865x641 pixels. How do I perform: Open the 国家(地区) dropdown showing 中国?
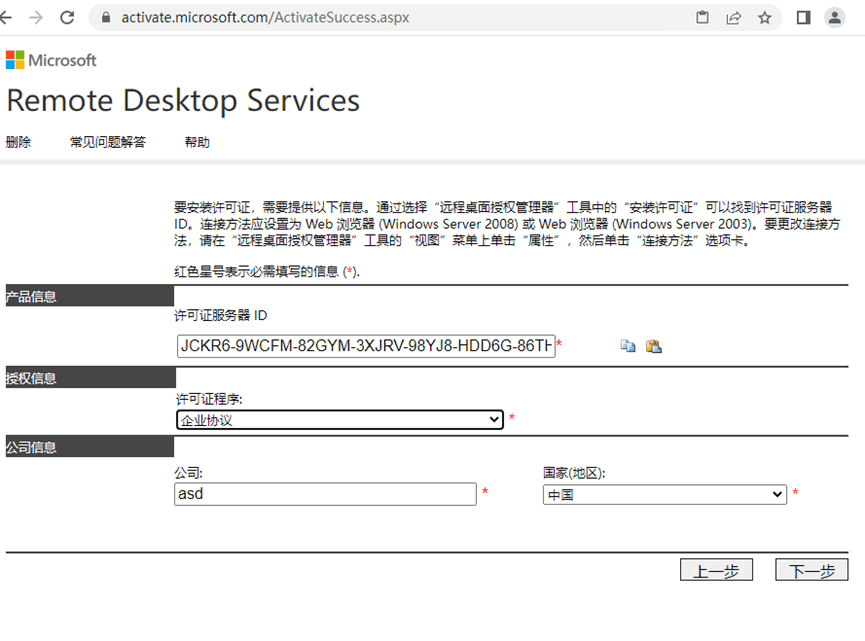[665, 493]
